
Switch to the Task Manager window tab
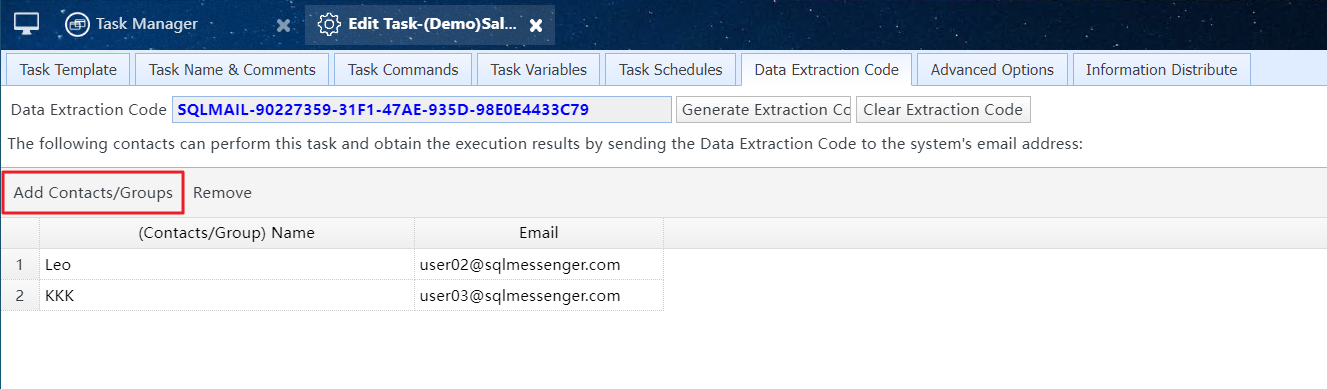tap(147, 24)
